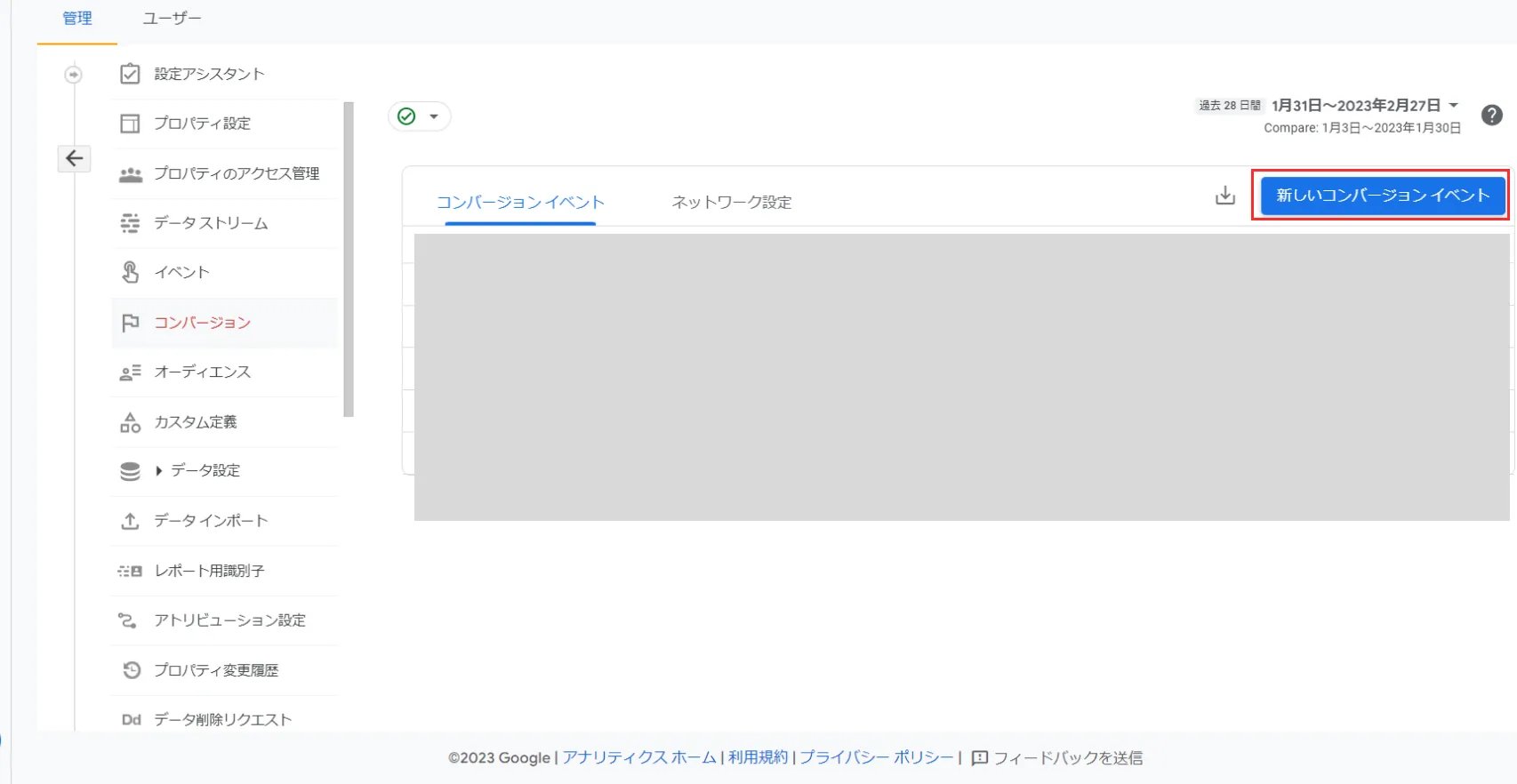
Task: Click the イベント touch icon
Action: pos(130,272)
